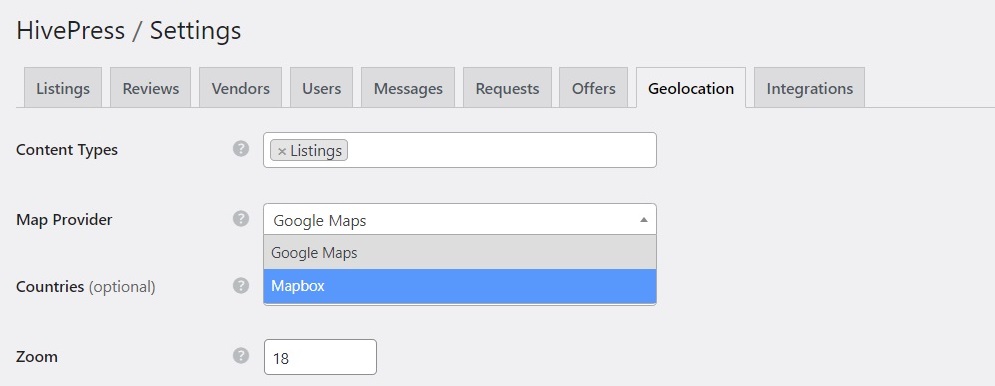Viewport: 995px width, 386px height.
Task: Open the Users tab
Action: click(x=322, y=88)
